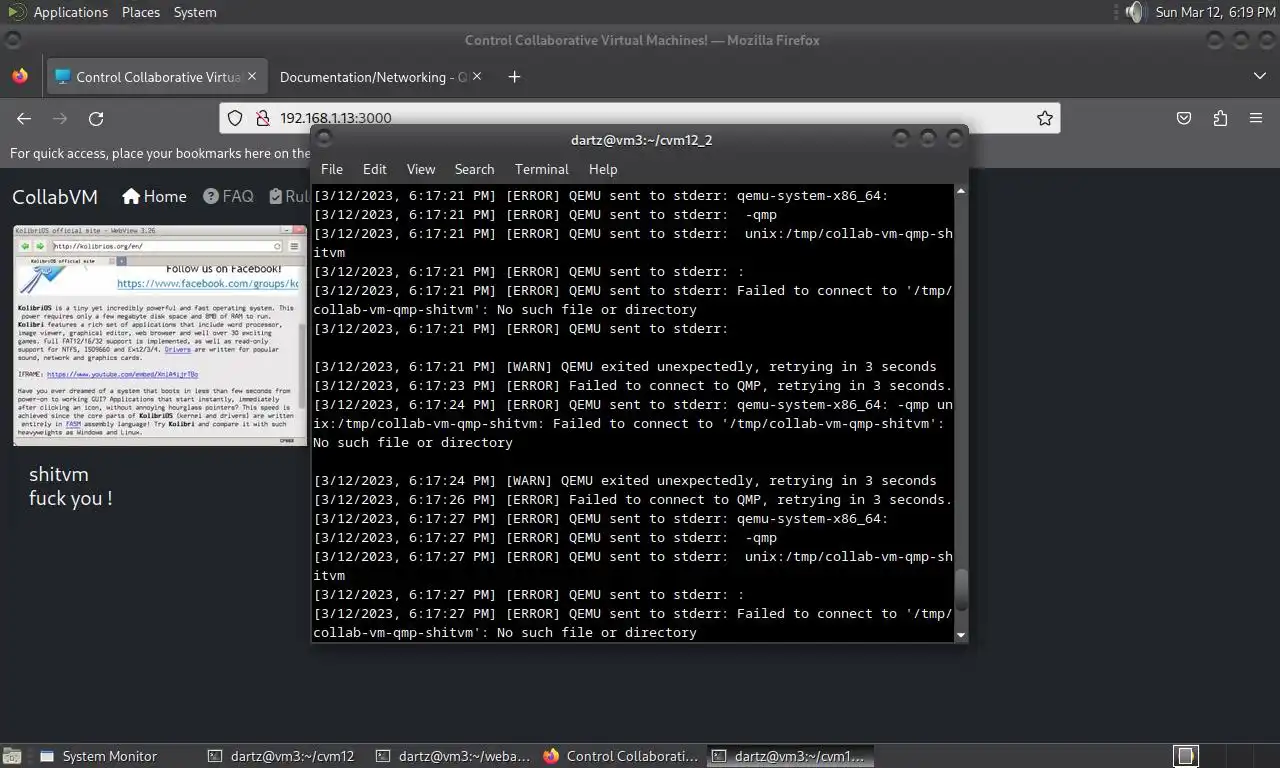Image resolution: width=1280 pixels, height=768 pixels.
Task: Open the Places menu
Action: pos(141,12)
